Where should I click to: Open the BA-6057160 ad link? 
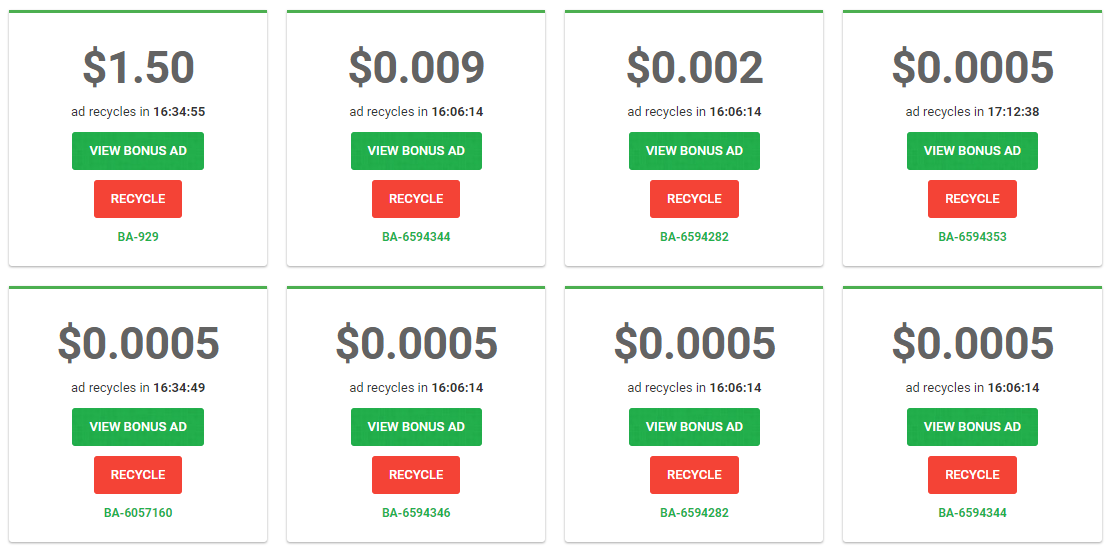(138, 513)
